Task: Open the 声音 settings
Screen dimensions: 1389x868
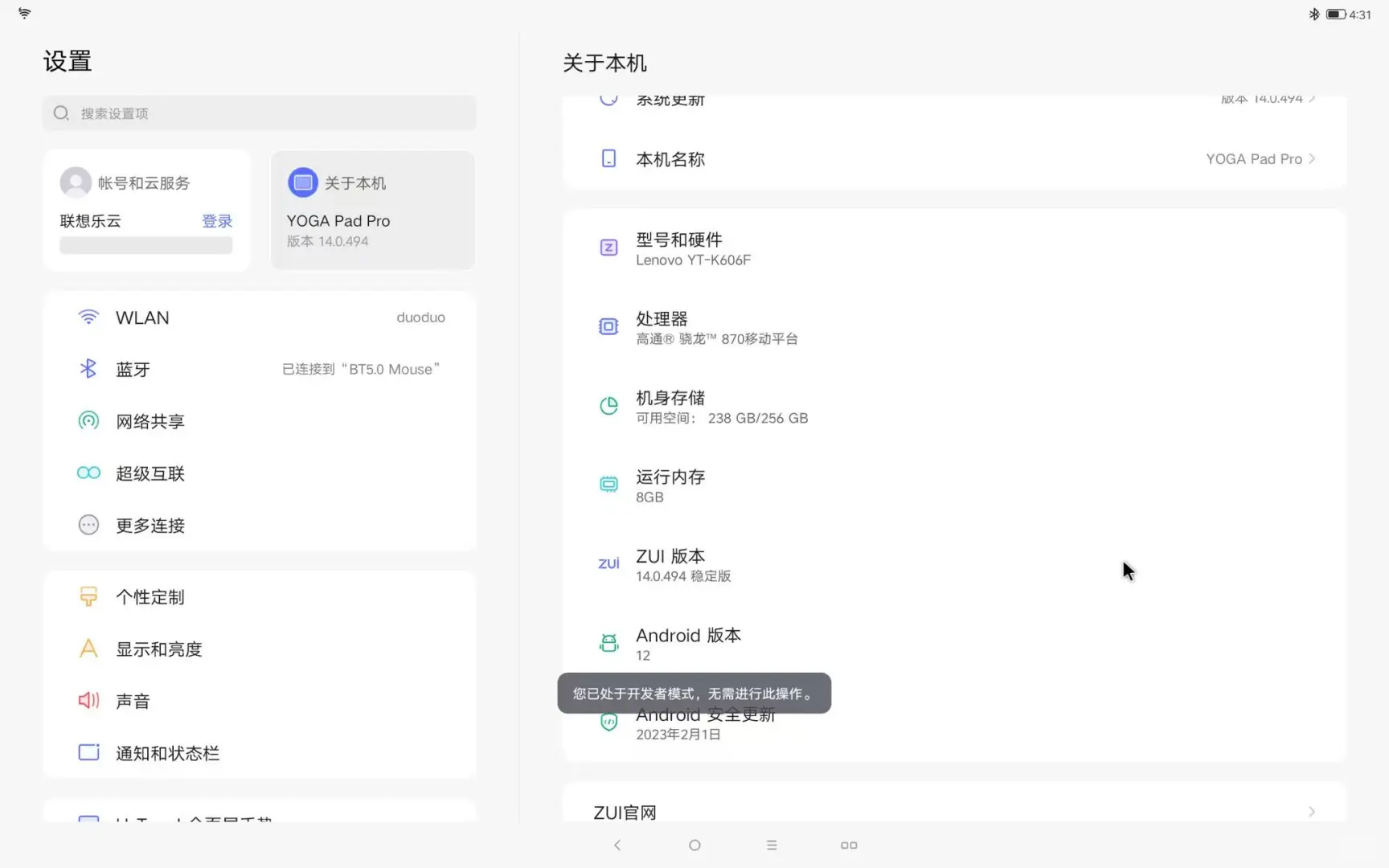Action: point(260,700)
